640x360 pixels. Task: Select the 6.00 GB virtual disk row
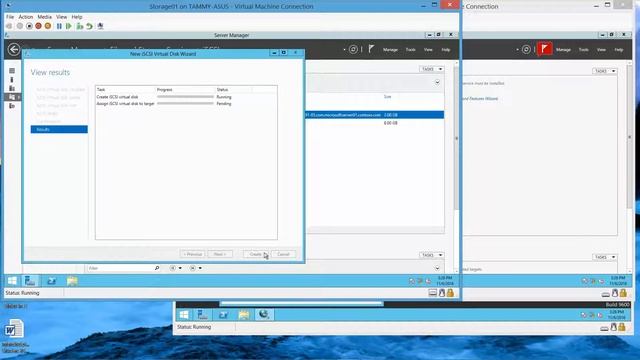tap(375, 123)
